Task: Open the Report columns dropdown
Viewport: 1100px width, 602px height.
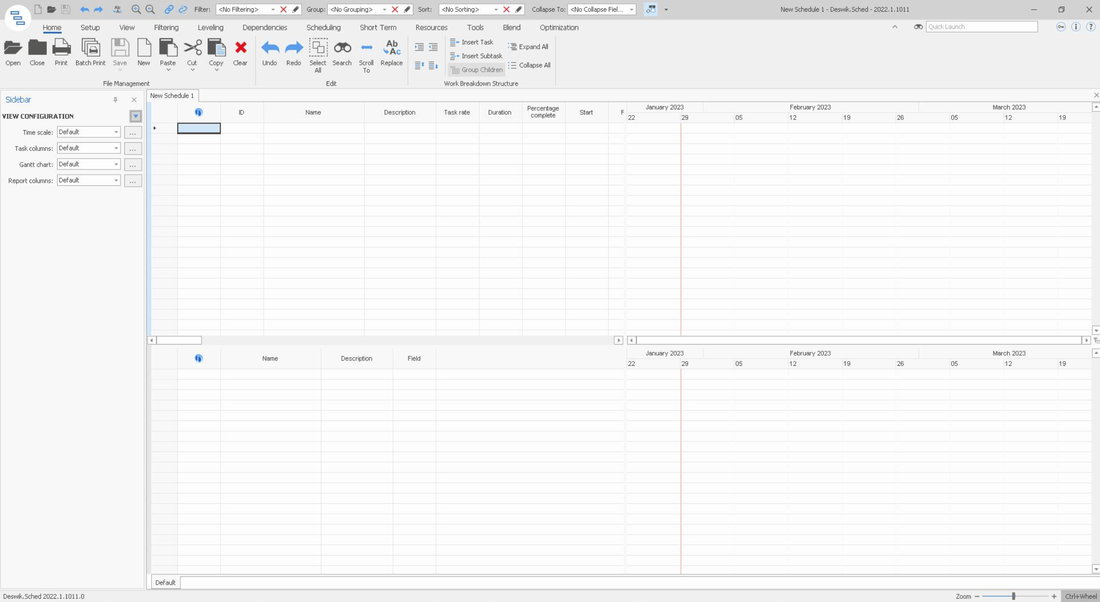Action: pyautogui.click(x=88, y=180)
